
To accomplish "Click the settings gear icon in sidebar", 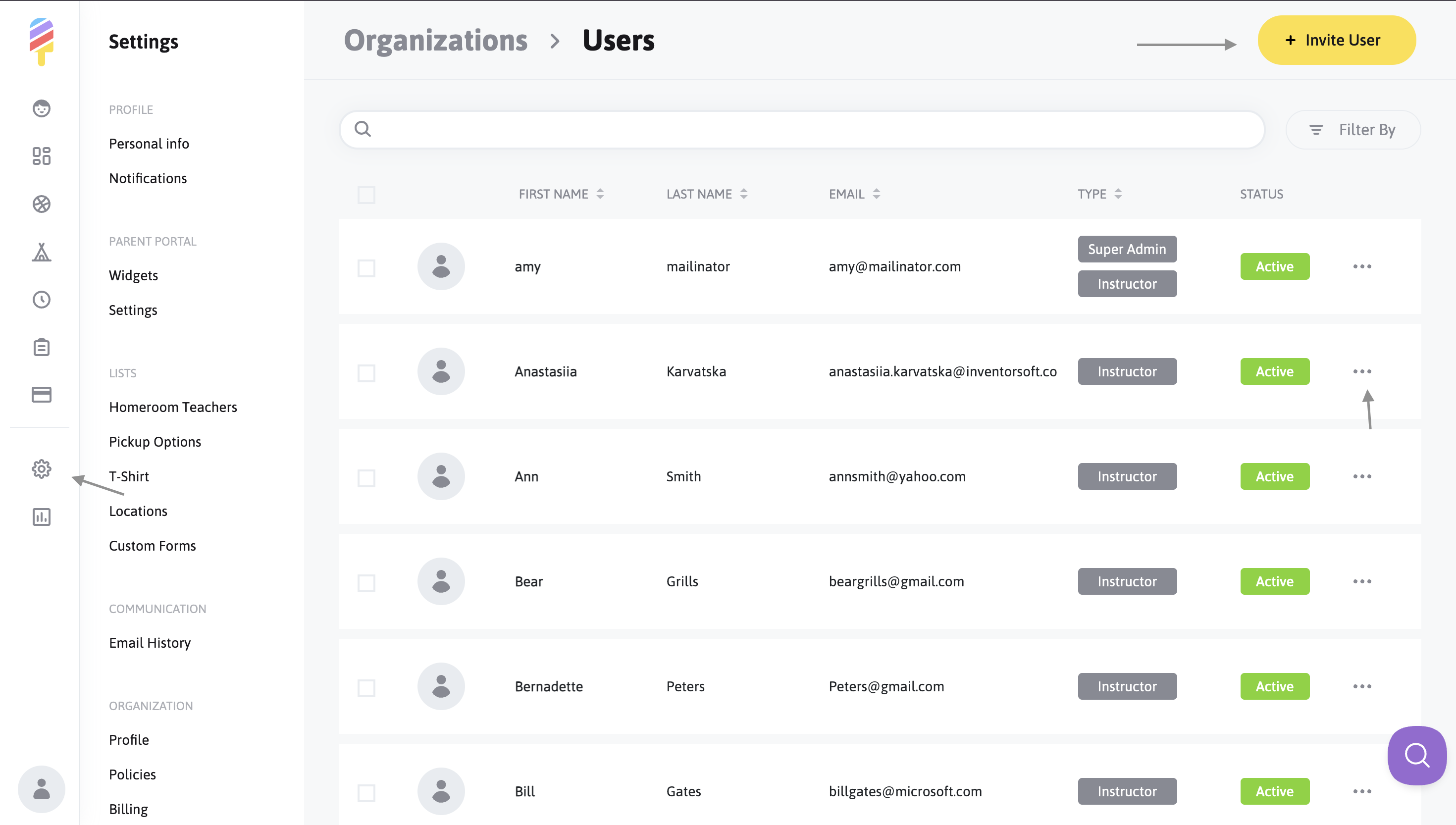I will [42, 468].
